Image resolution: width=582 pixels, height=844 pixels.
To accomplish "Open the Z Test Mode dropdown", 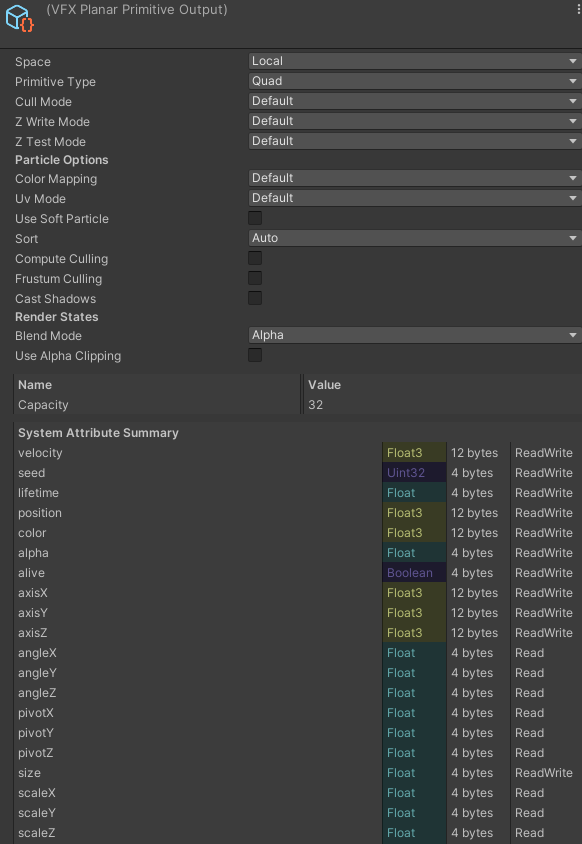I will (412, 141).
